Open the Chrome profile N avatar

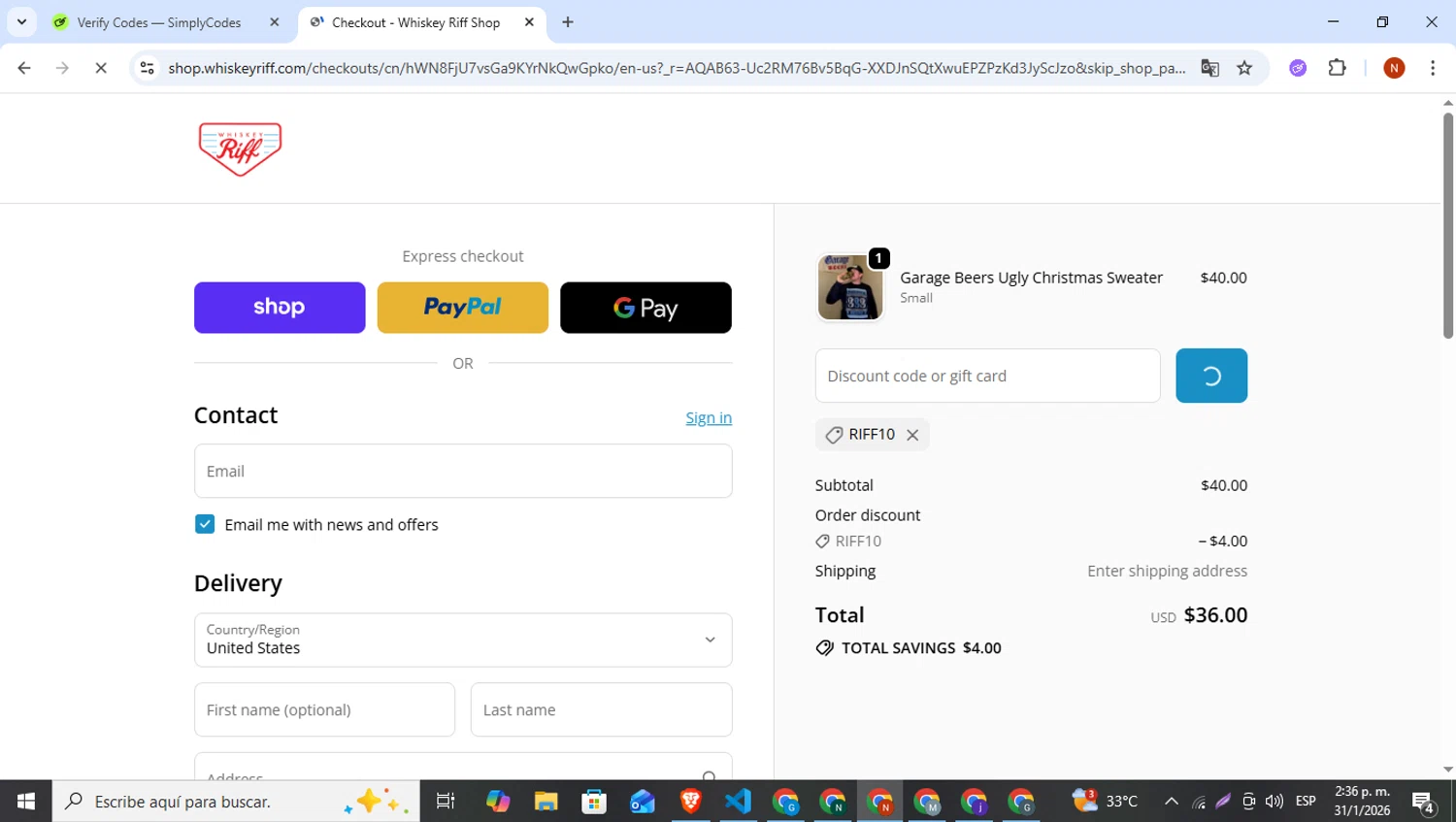[1394, 68]
